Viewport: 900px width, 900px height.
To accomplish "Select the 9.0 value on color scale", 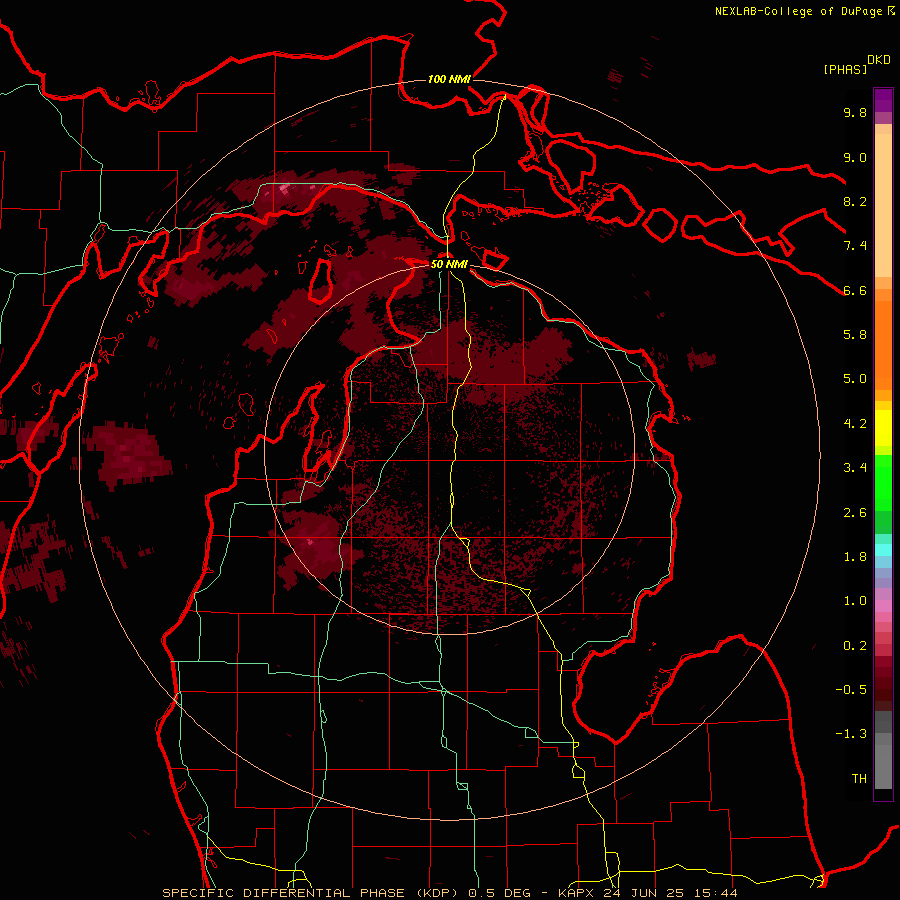I will (x=855, y=157).
